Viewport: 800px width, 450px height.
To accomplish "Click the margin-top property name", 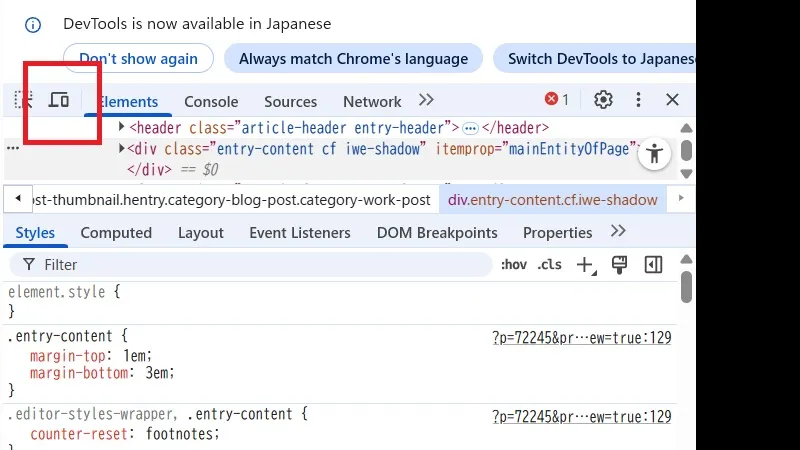I will pyautogui.click(x=67, y=356).
